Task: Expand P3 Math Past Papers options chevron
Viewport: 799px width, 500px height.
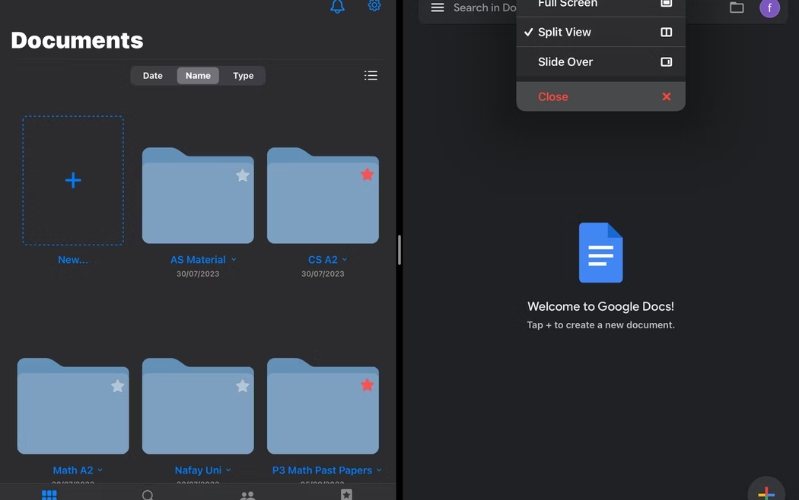Action: click(x=379, y=470)
